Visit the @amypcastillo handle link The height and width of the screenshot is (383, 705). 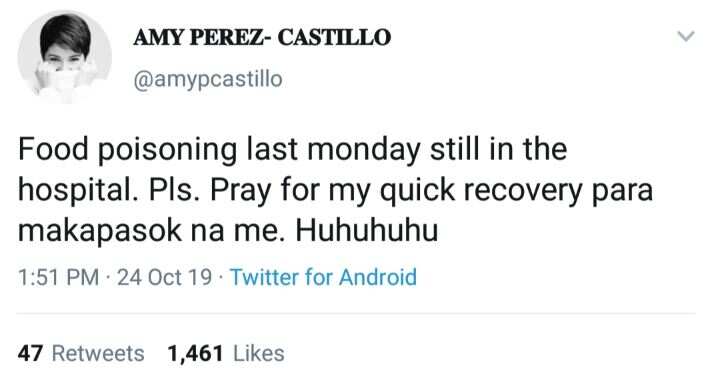tap(208, 79)
